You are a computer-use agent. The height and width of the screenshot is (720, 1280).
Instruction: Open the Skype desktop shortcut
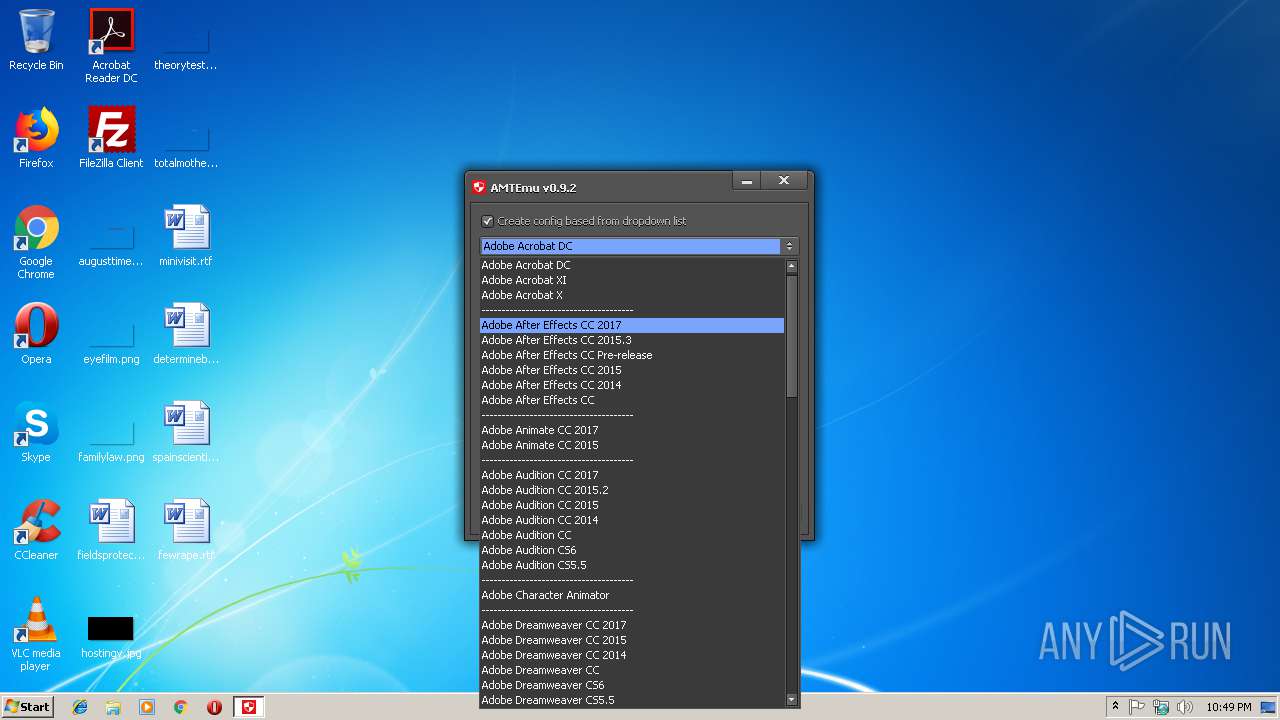click(x=36, y=432)
